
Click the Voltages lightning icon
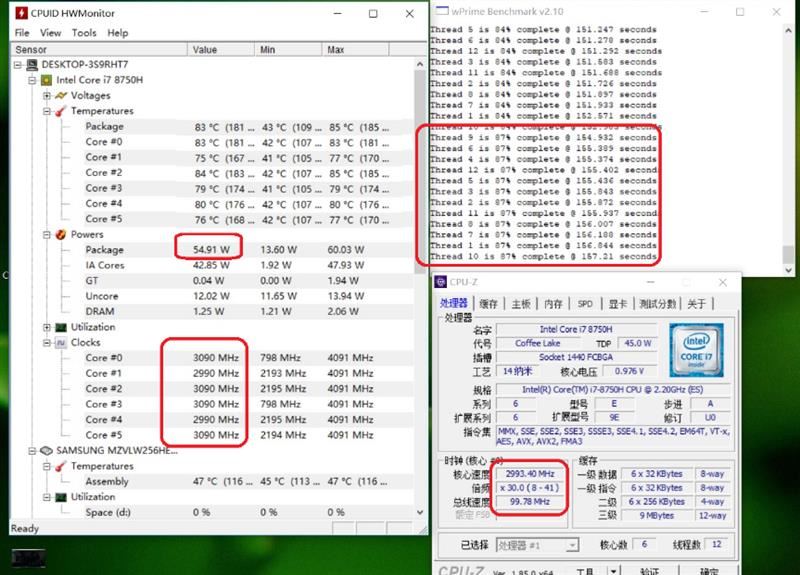61,95
